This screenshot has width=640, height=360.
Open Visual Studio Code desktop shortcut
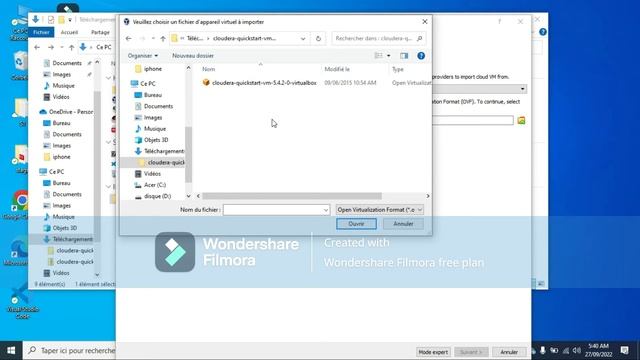[21, 301]
